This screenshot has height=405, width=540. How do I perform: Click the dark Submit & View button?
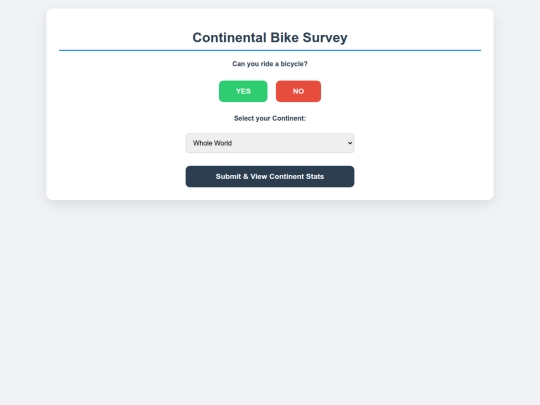[x=270, y=177]
